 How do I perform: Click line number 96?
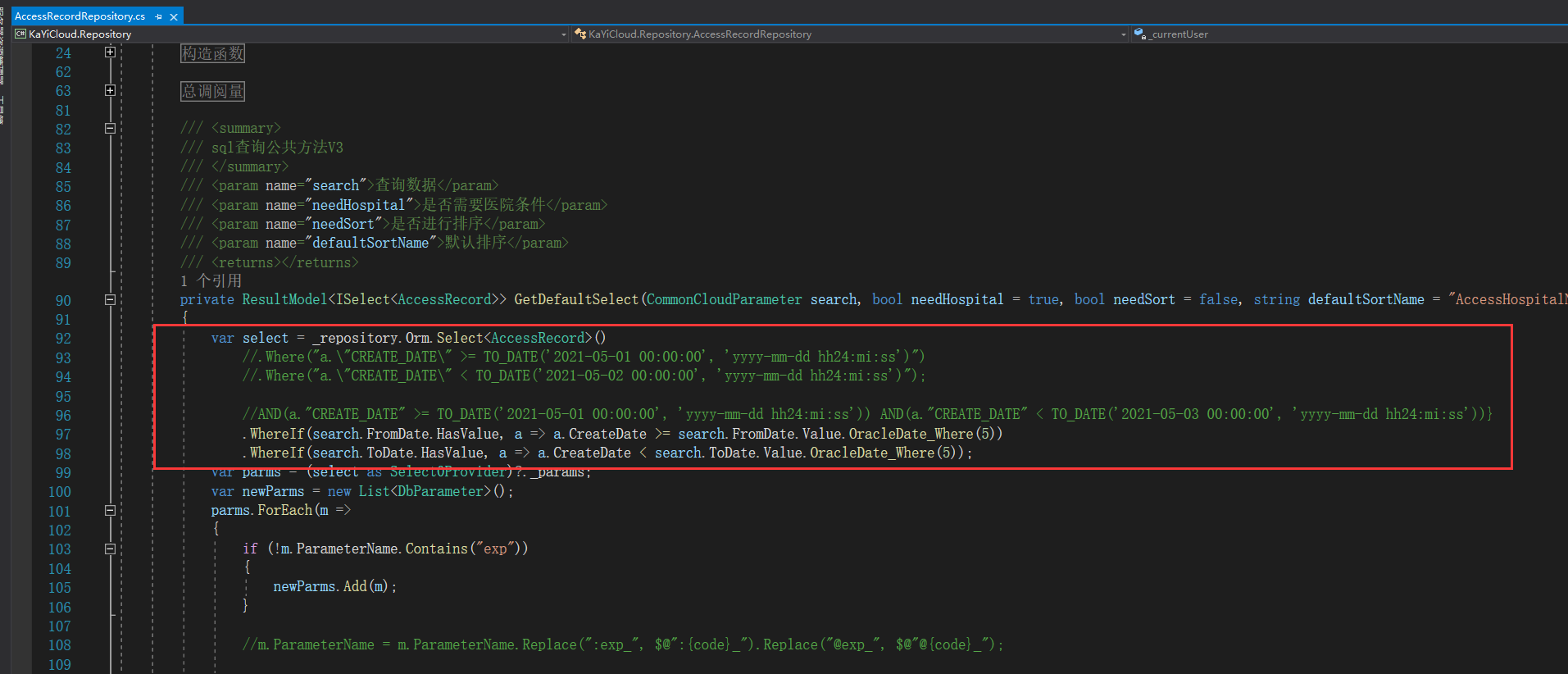(x=63, y=415)
